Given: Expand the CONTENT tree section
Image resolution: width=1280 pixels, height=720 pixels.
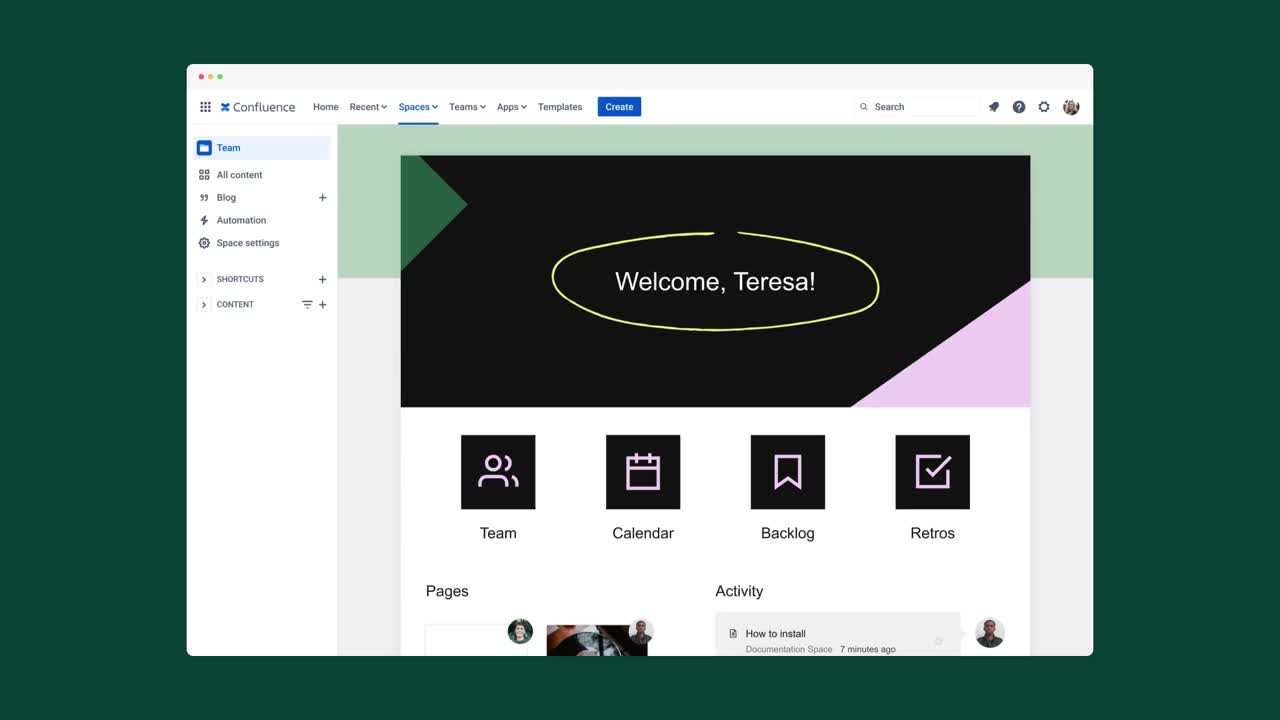Looking at the screenshot, I should pyautogui.click(x=204, y=304).
